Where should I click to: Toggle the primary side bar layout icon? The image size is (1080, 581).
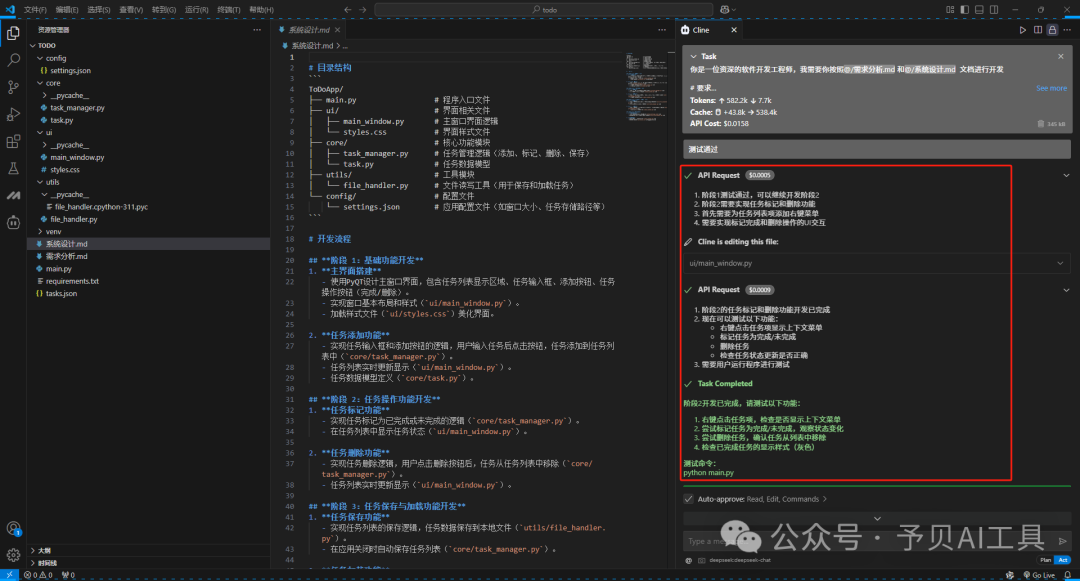point(964,10)
